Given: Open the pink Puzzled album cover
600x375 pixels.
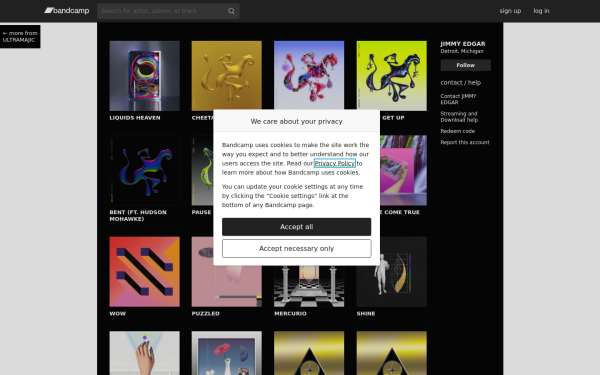Looking at the screenshot, I should (x=227, y=286).
